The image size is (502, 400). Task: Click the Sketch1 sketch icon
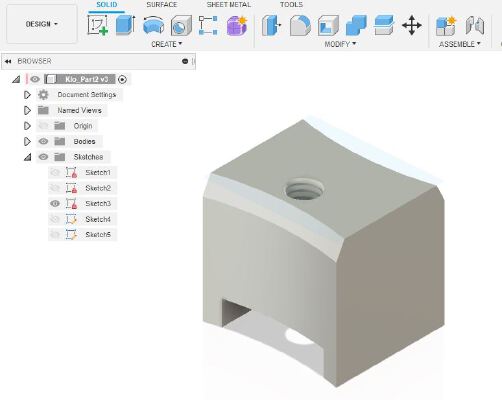tap(71, 172)
